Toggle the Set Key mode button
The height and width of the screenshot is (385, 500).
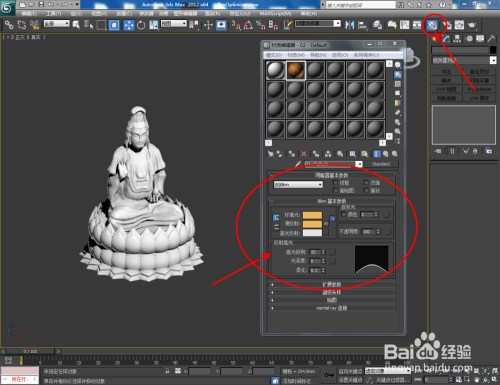tap(351, 380)
